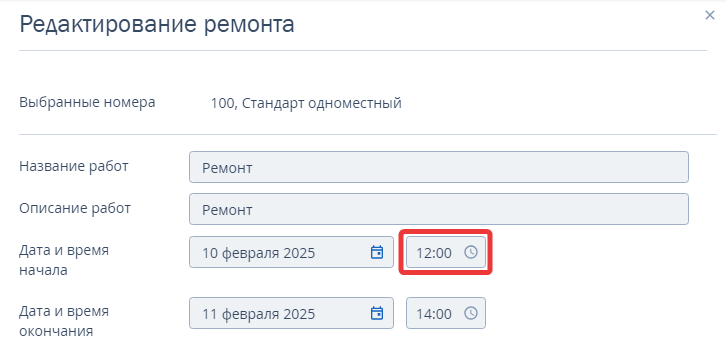727x360 pixels.
Task: Open clock picker for 12:00 start time
Action: (x=471, y=252)
